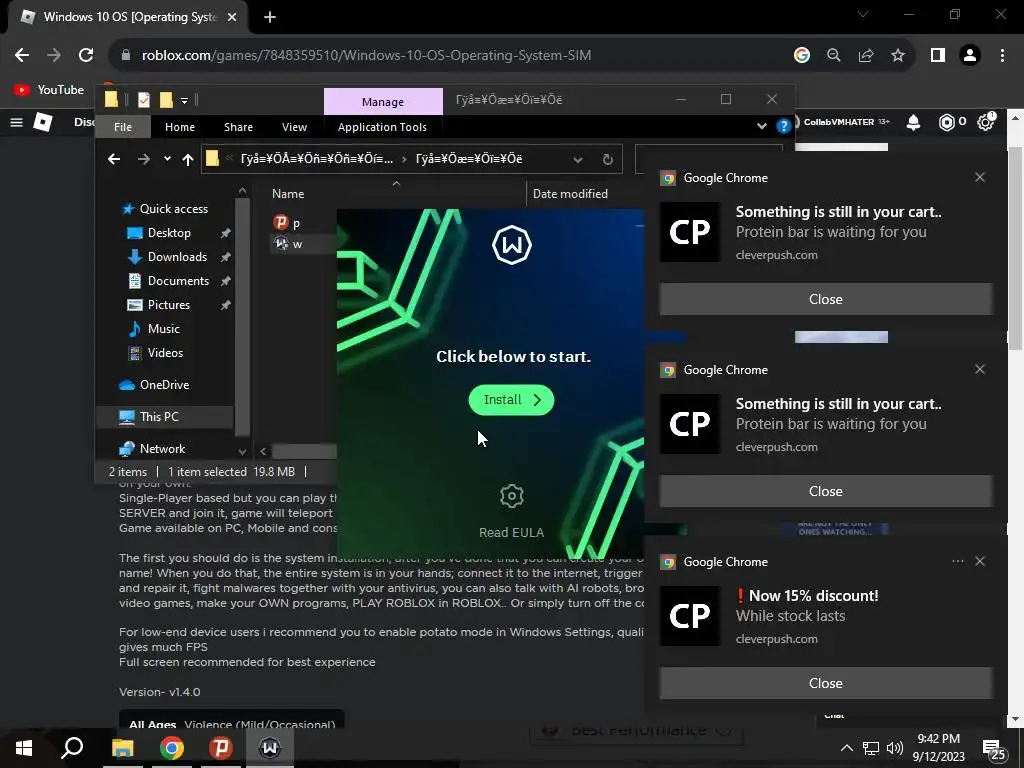Select the Manage contextual tab

click(383, 102)
